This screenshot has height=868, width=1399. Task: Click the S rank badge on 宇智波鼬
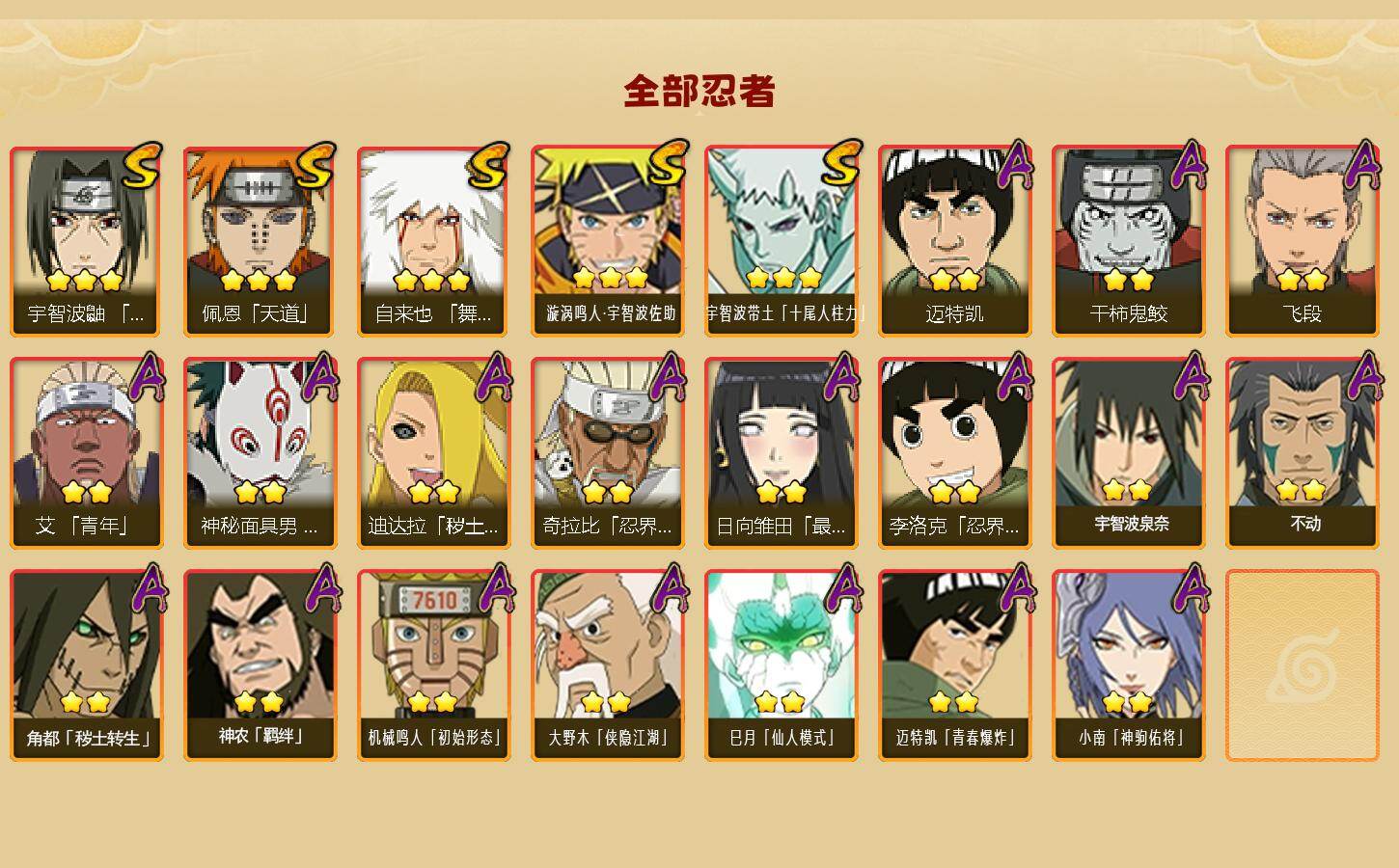pos(141,166)
